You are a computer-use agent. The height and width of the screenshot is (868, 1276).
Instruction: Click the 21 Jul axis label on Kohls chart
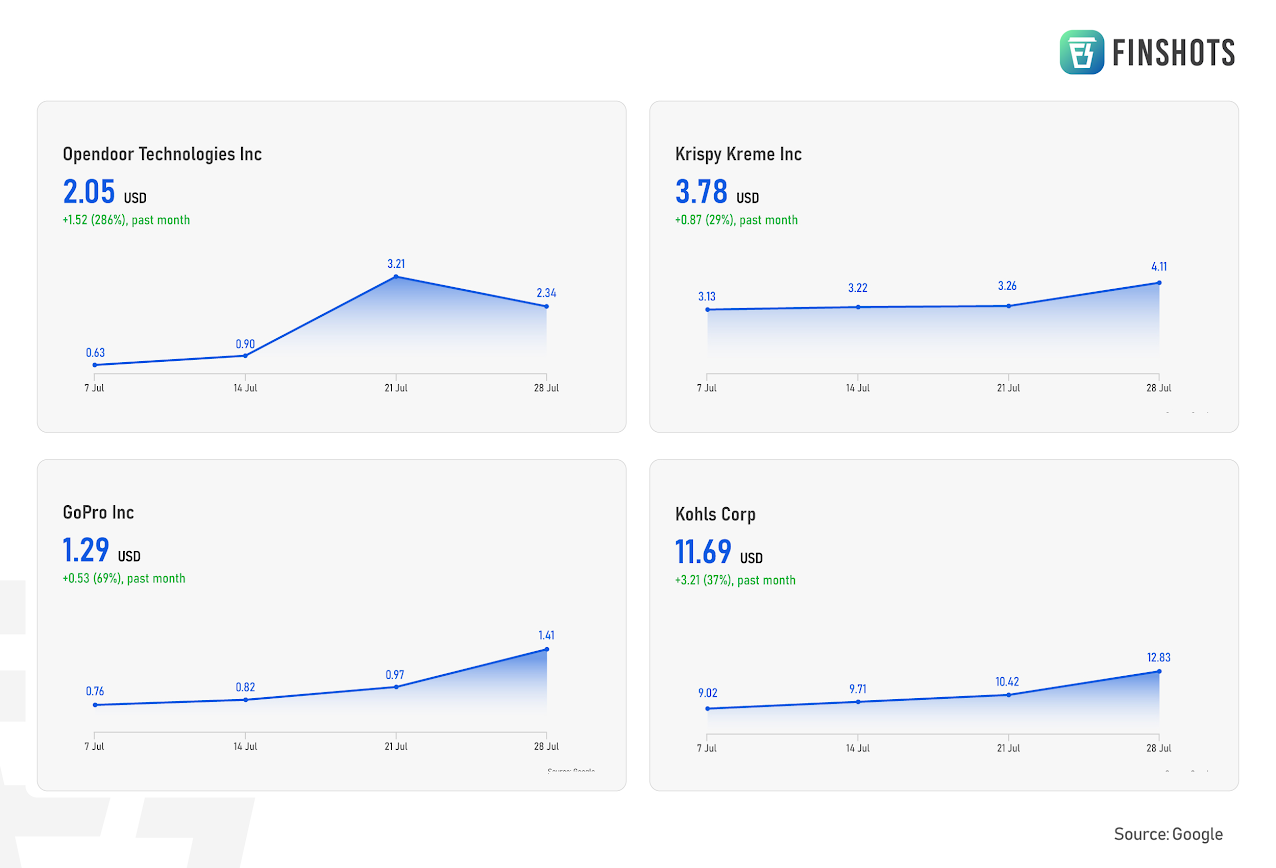click(x=1008, y=748)
